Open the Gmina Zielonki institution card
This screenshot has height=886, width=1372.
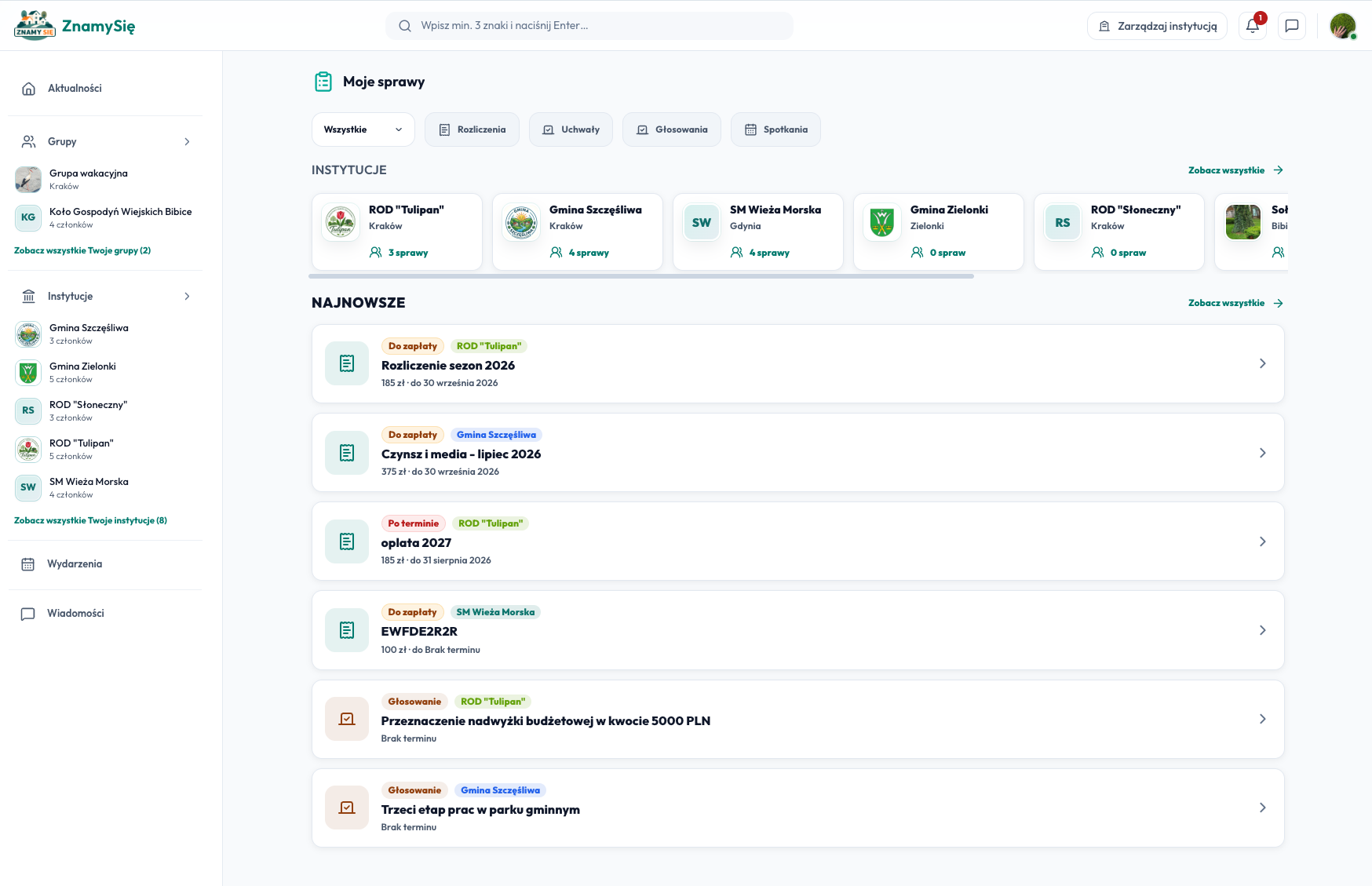coord(939,232)
